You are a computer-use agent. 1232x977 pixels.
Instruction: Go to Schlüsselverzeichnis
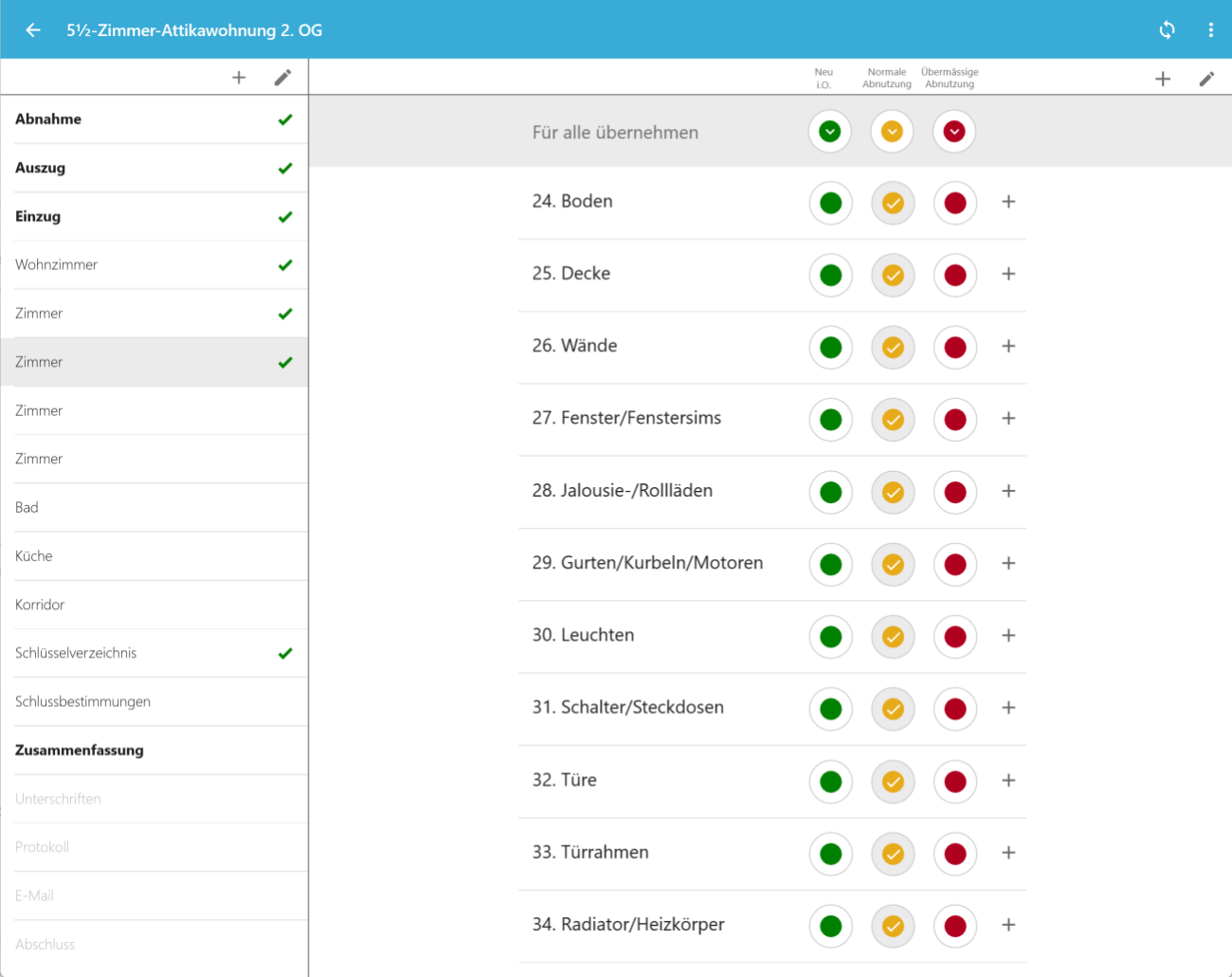[154, 653]
